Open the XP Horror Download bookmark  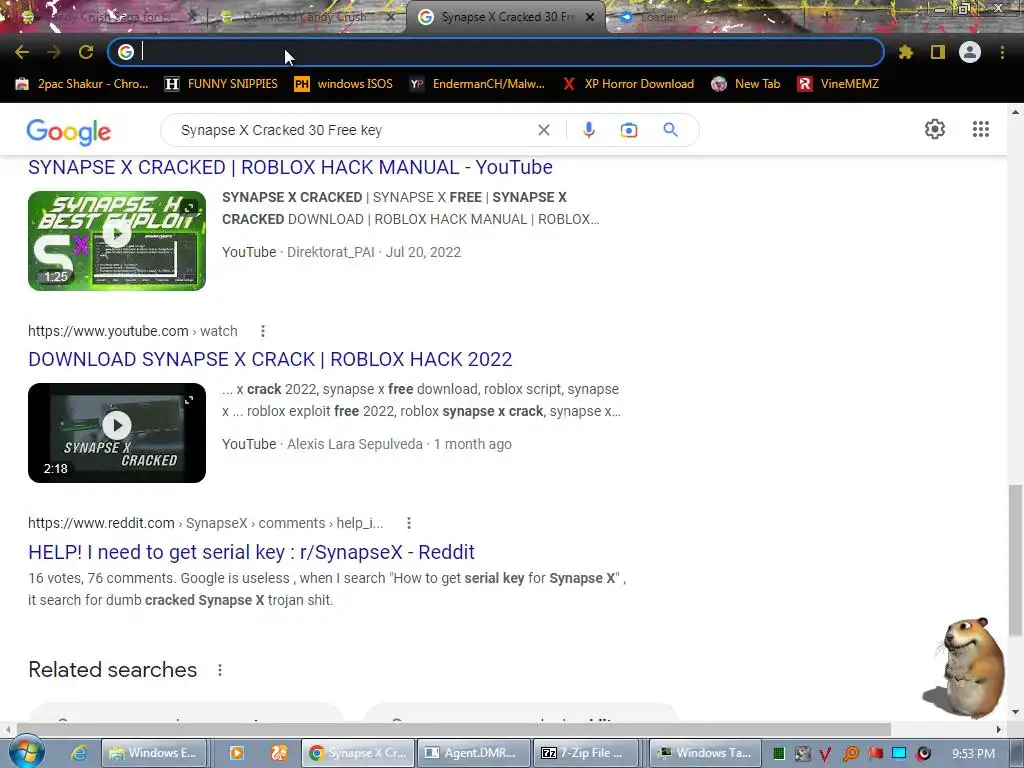click(628, 84)
